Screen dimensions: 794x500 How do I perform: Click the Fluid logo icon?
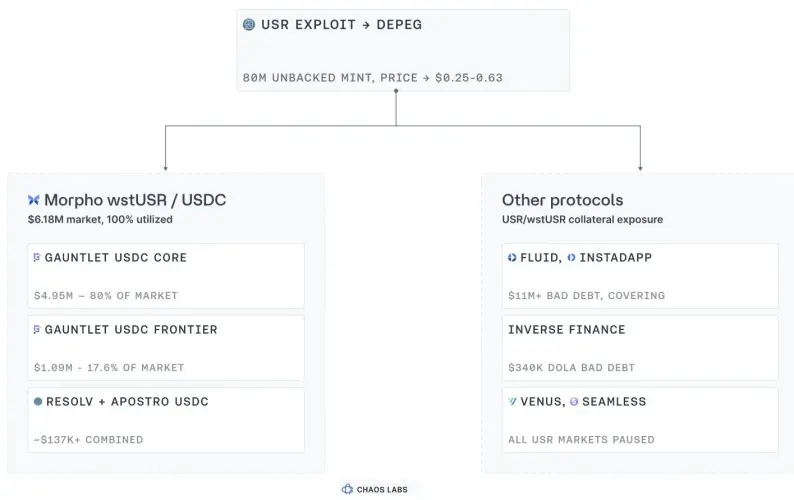[512, 257]
